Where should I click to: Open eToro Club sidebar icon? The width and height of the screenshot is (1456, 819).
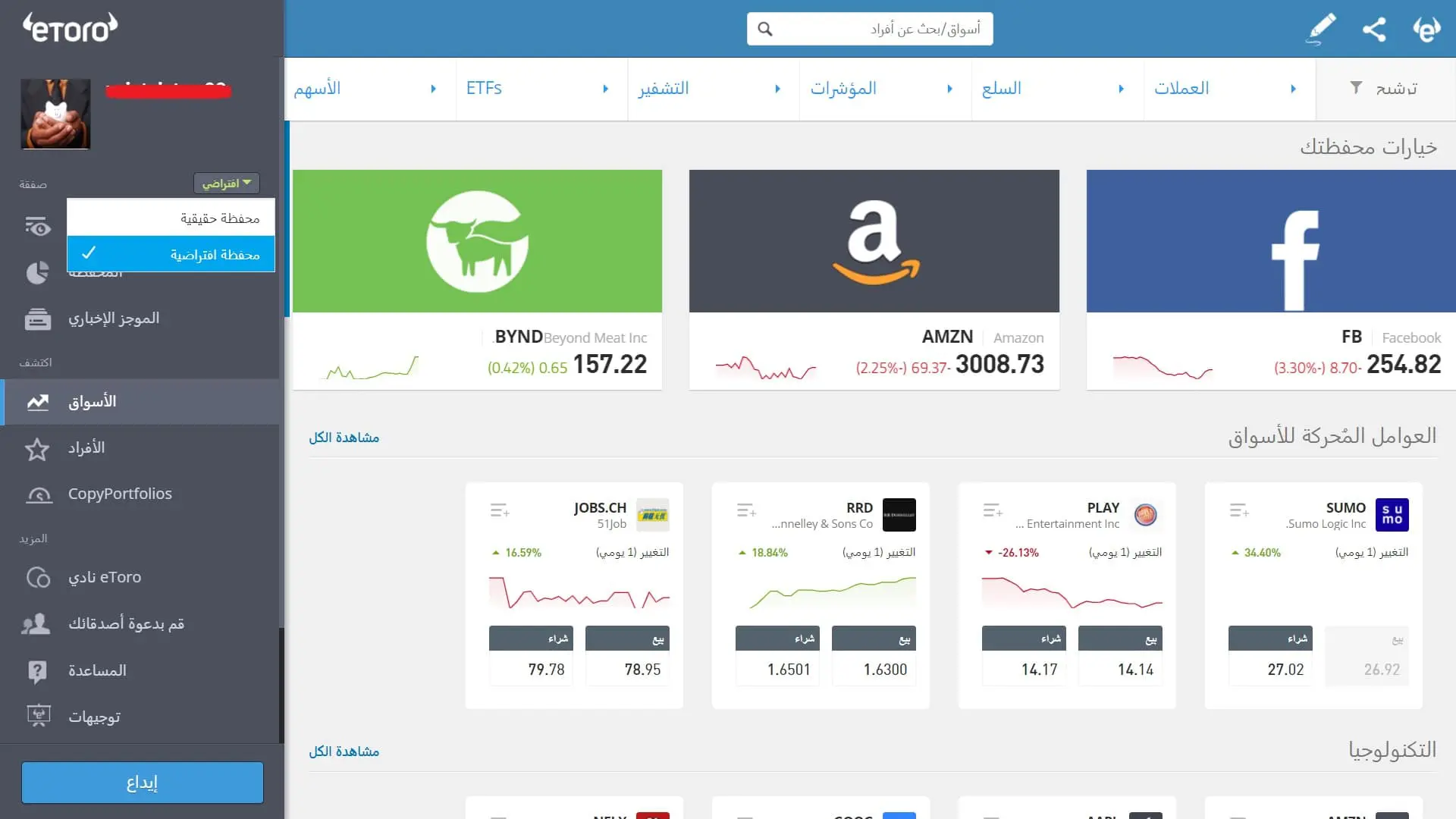pos(38,578)
